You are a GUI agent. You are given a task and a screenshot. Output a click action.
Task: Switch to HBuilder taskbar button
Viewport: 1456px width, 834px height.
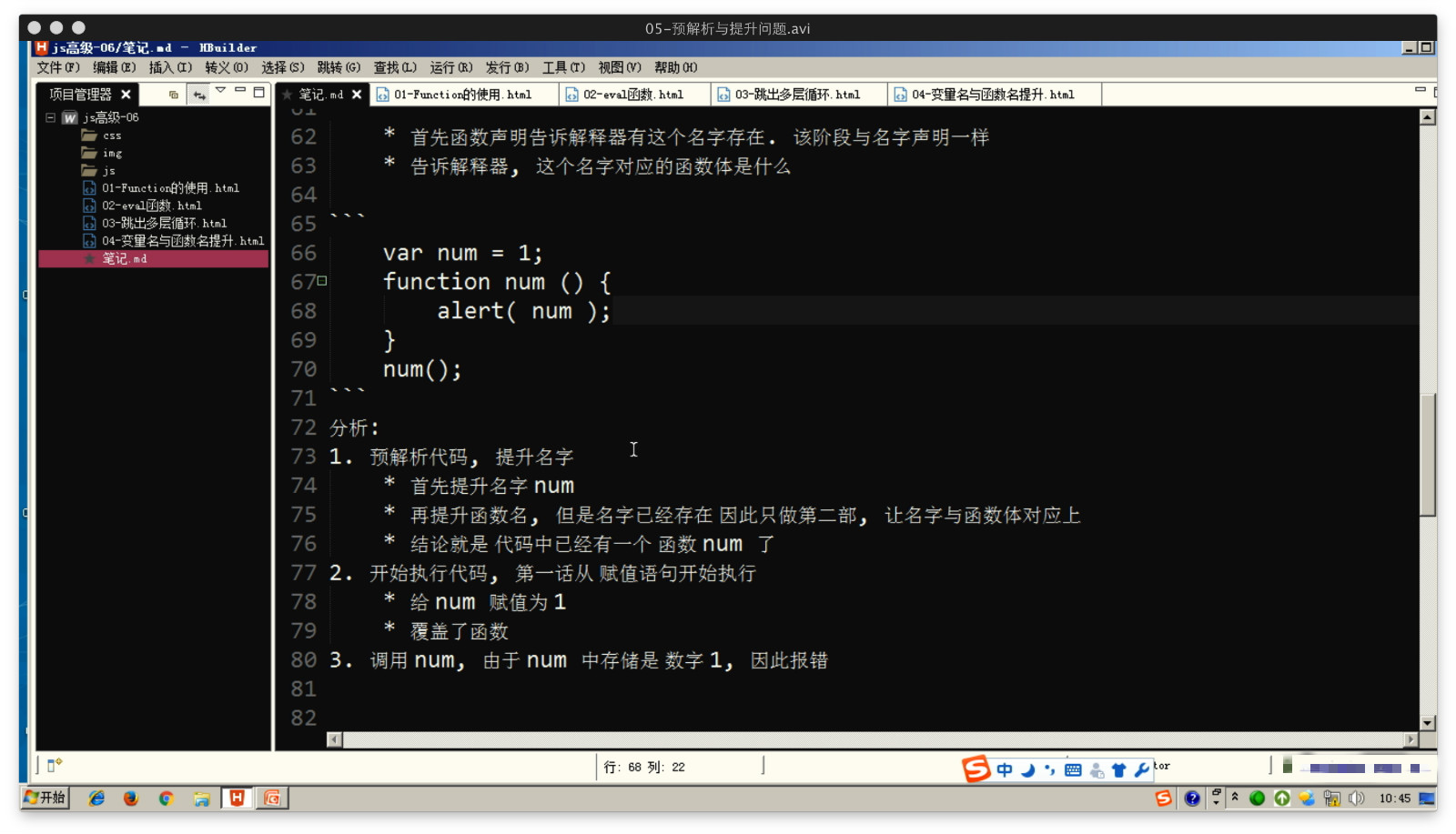(x=238, y=798)
